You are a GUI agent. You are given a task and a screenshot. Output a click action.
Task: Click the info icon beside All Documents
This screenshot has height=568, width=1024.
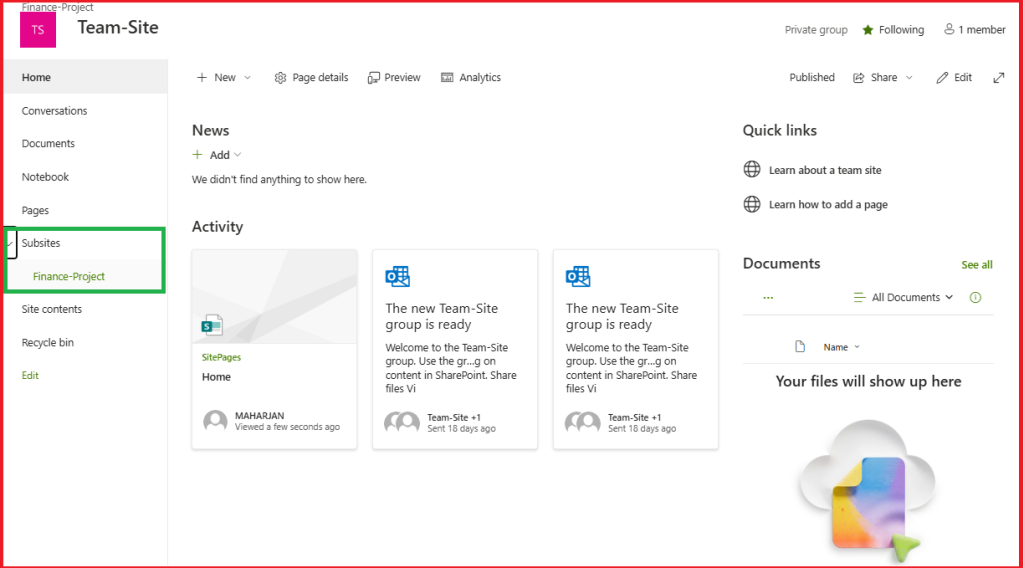pyautogui.click(x=975, y=297)
